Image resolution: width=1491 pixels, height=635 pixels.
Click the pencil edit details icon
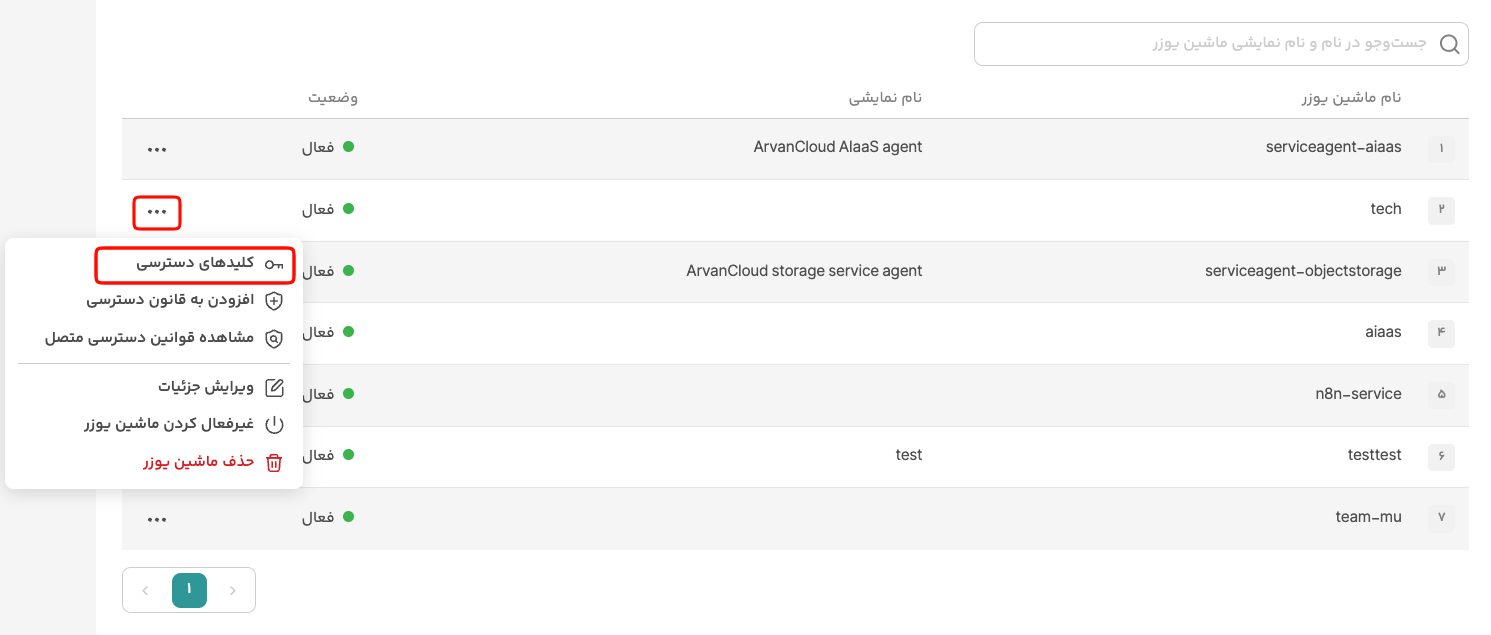point(274,387)
